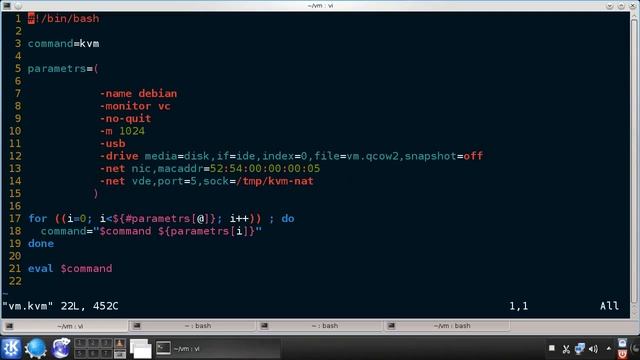The height and width of the screenshot is (360, 640).
Task: Click line number 12 in the gutter
Action: point(15,156)
